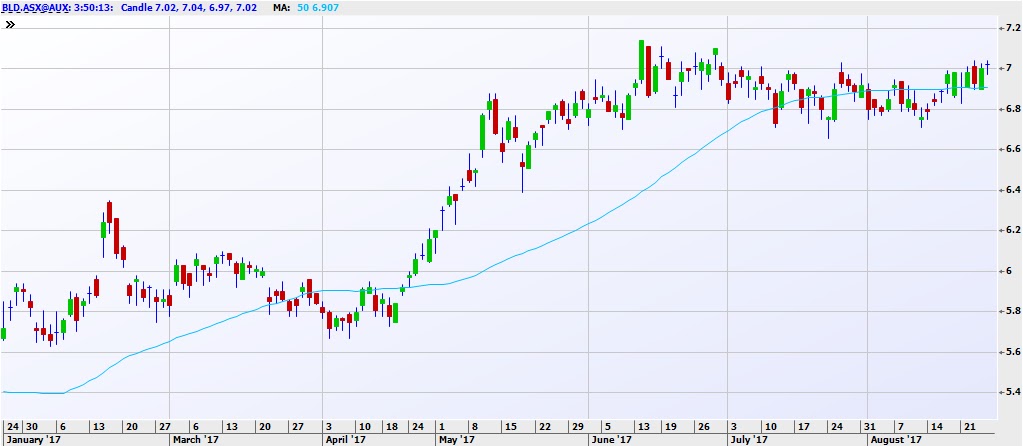Click the 26 date tick label

[703, 426]
